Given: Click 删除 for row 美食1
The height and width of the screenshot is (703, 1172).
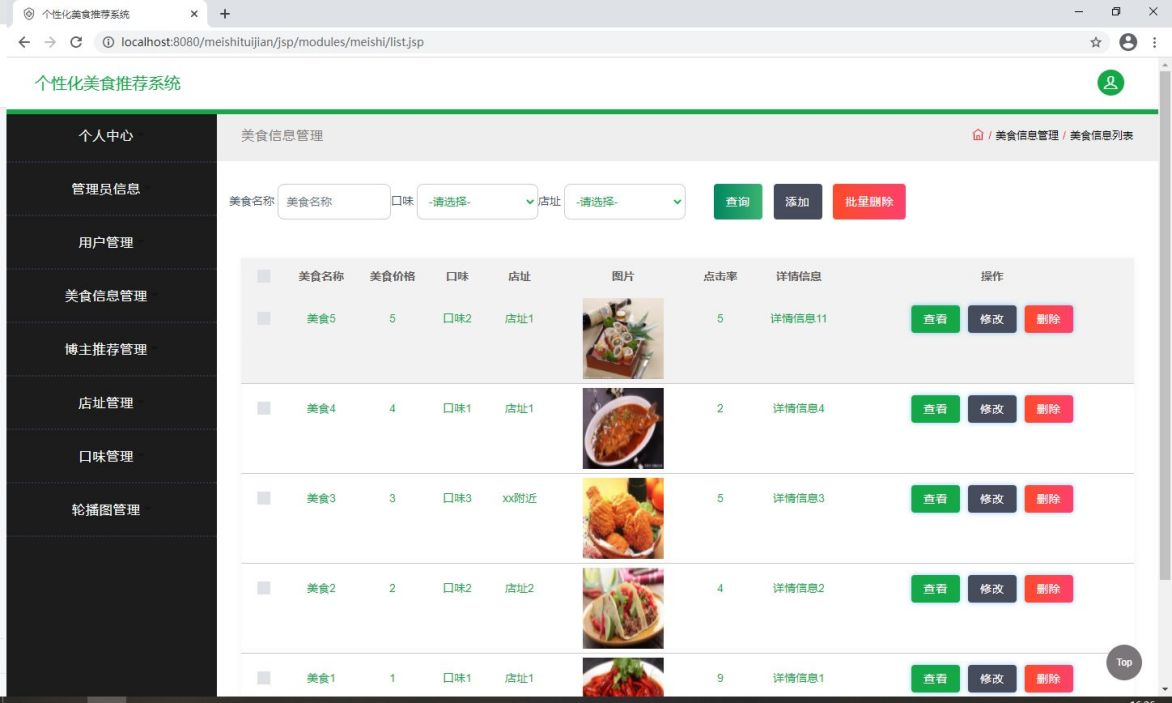Looking at the screenshot, I should coord(1049,678).
